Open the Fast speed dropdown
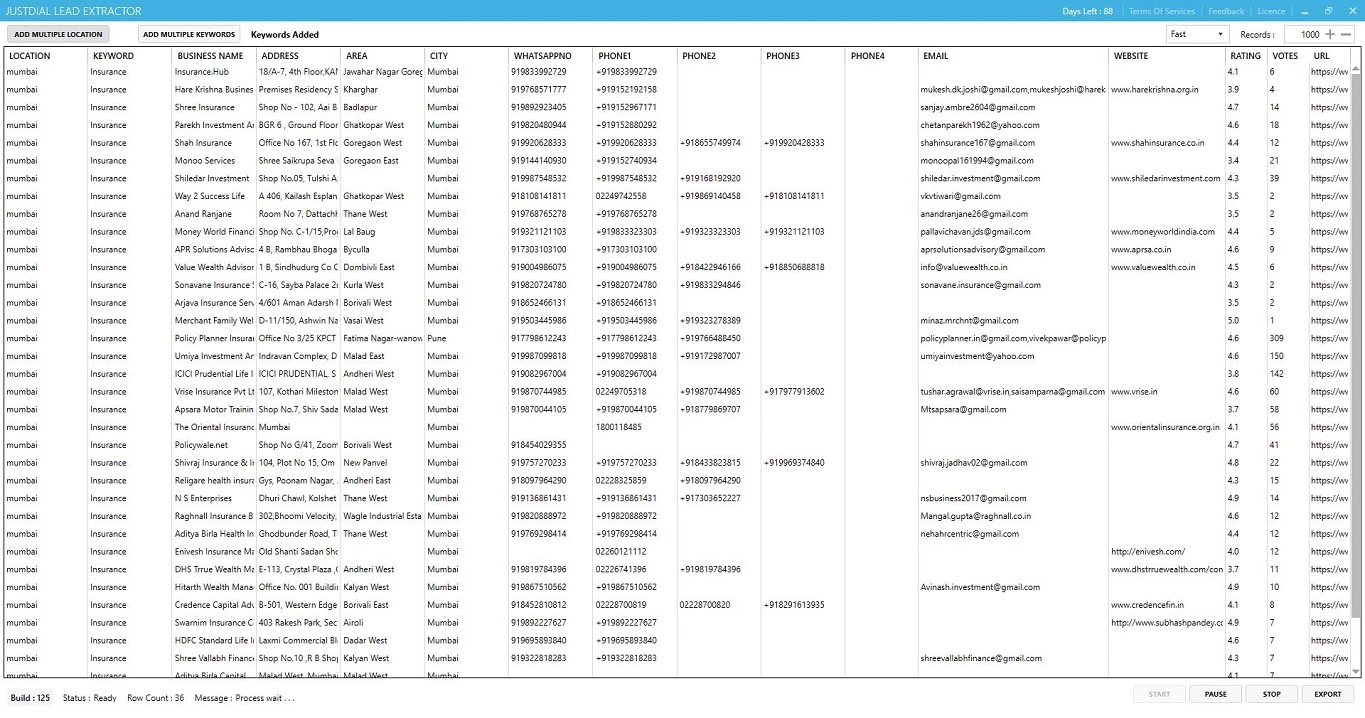This screenshot has height=718, width=1365. [1197, 34]
